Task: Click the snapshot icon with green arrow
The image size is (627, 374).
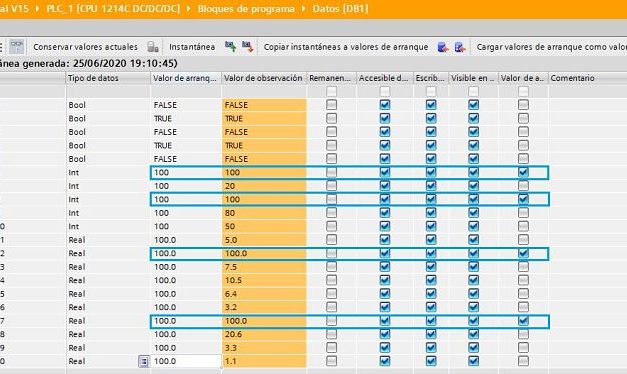Action: point(230,47)
